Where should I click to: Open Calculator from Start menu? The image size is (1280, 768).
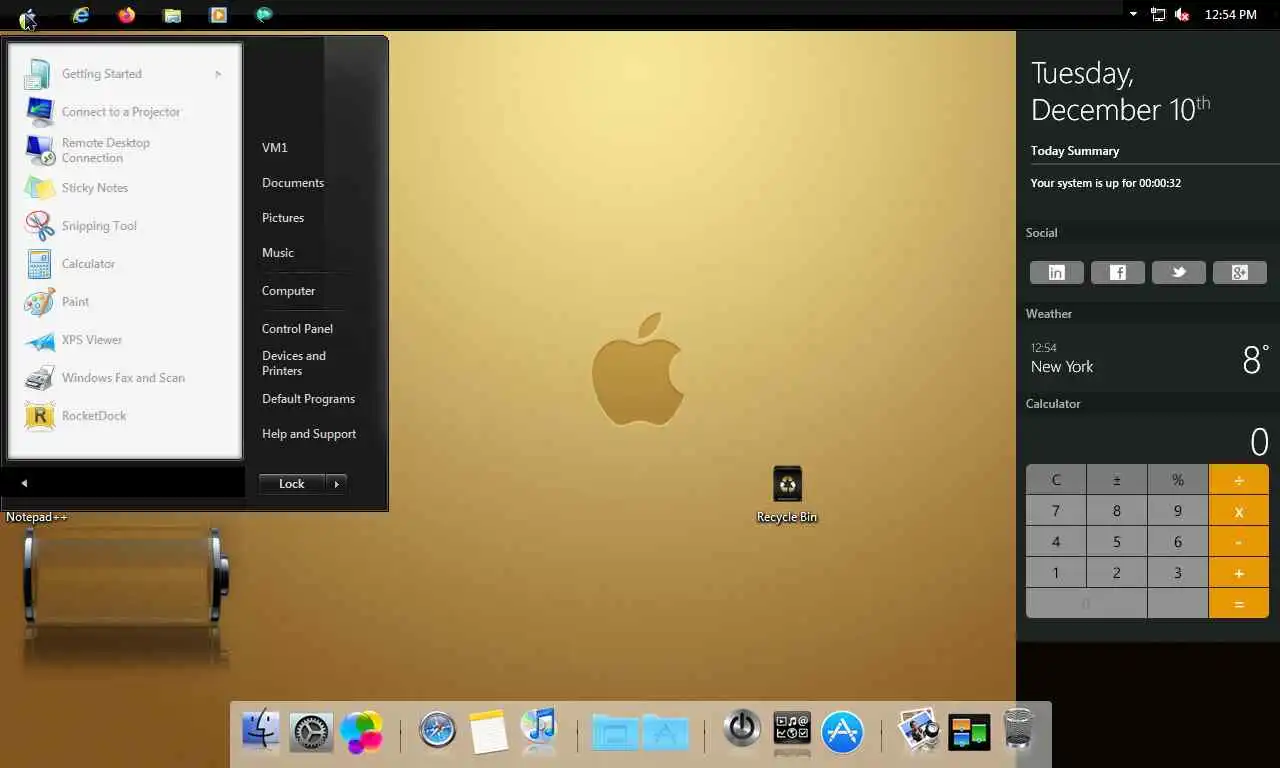(124, 264)
